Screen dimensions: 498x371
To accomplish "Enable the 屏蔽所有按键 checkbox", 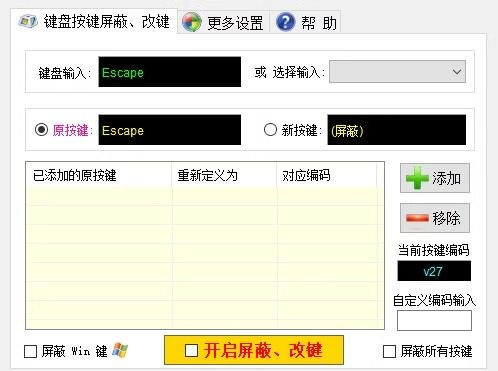I will click(x=389, y=352).
